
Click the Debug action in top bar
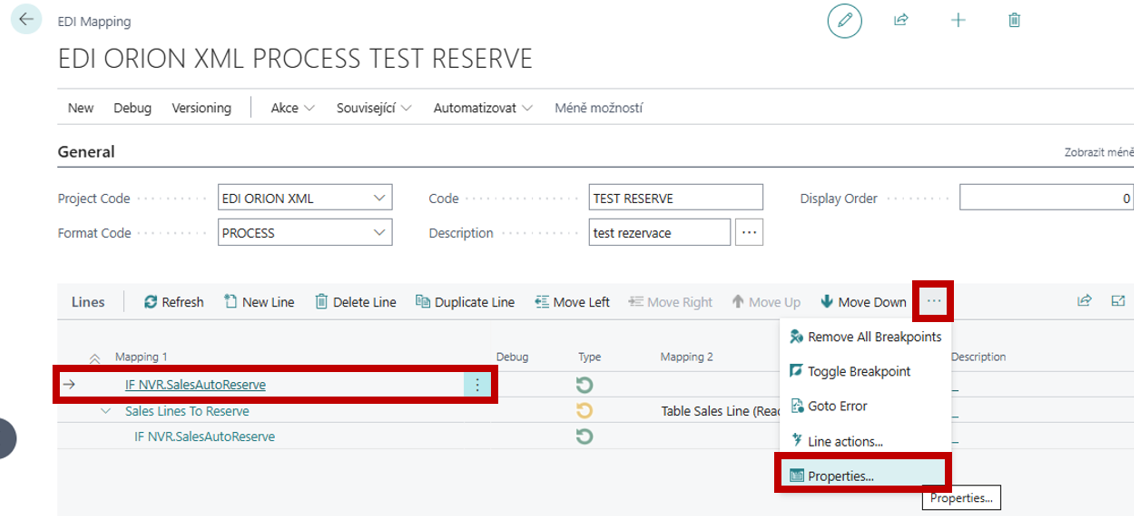click(132, 108)
